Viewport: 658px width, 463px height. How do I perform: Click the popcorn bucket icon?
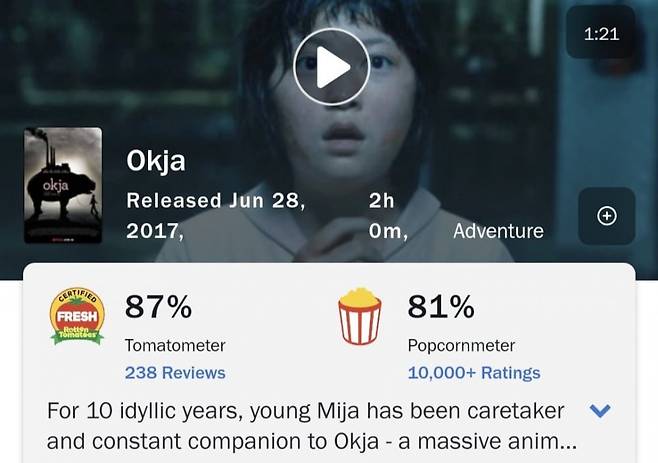point(359,316)
